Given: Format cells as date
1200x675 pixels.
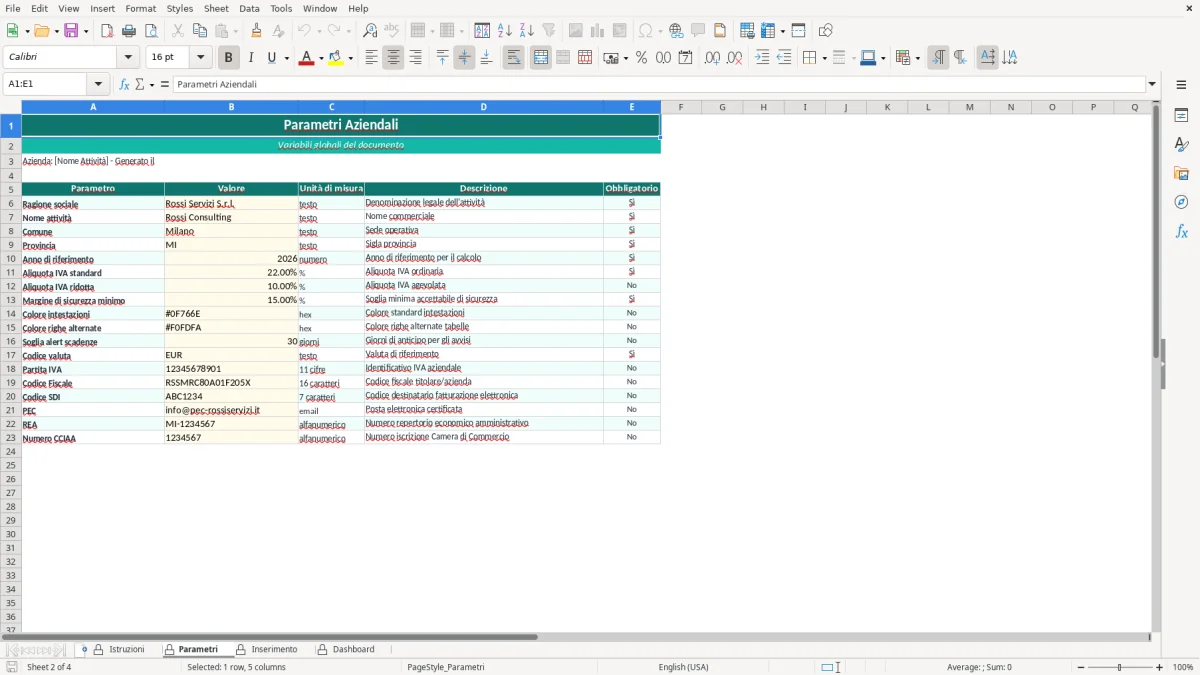Looking at the screenshot, I should (685, 58).
